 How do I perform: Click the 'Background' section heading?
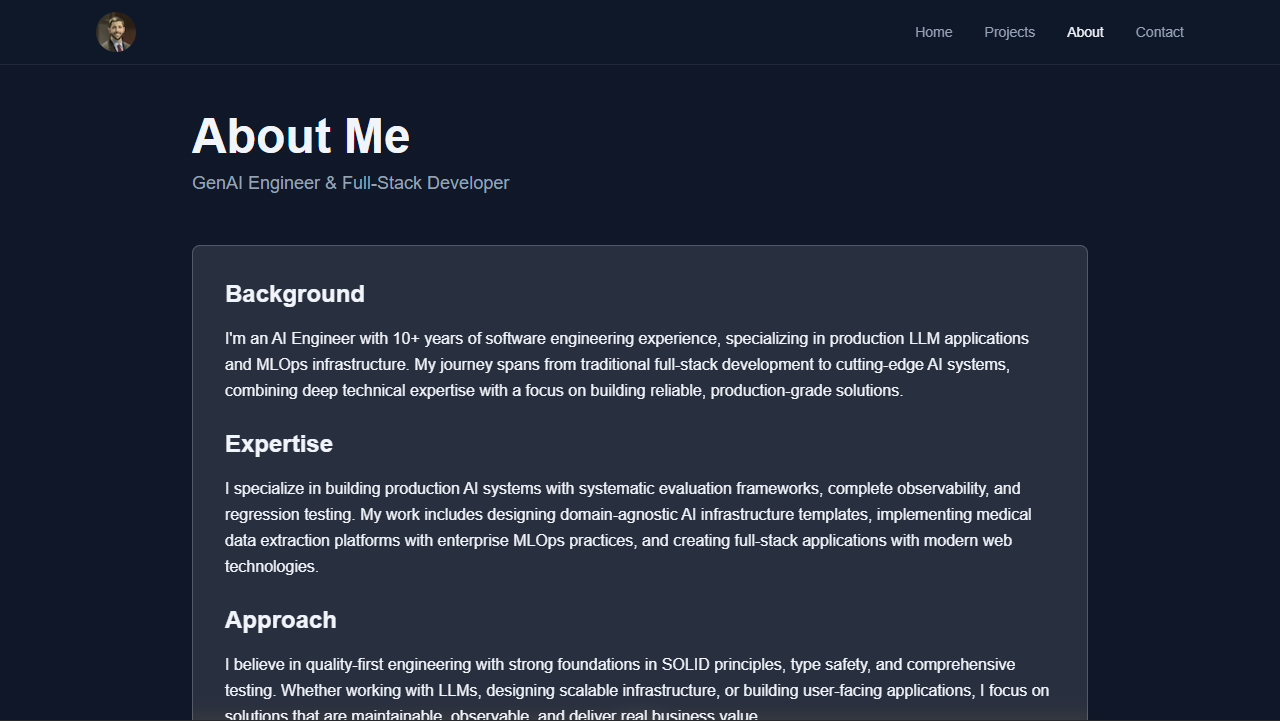tap(294, 294)
